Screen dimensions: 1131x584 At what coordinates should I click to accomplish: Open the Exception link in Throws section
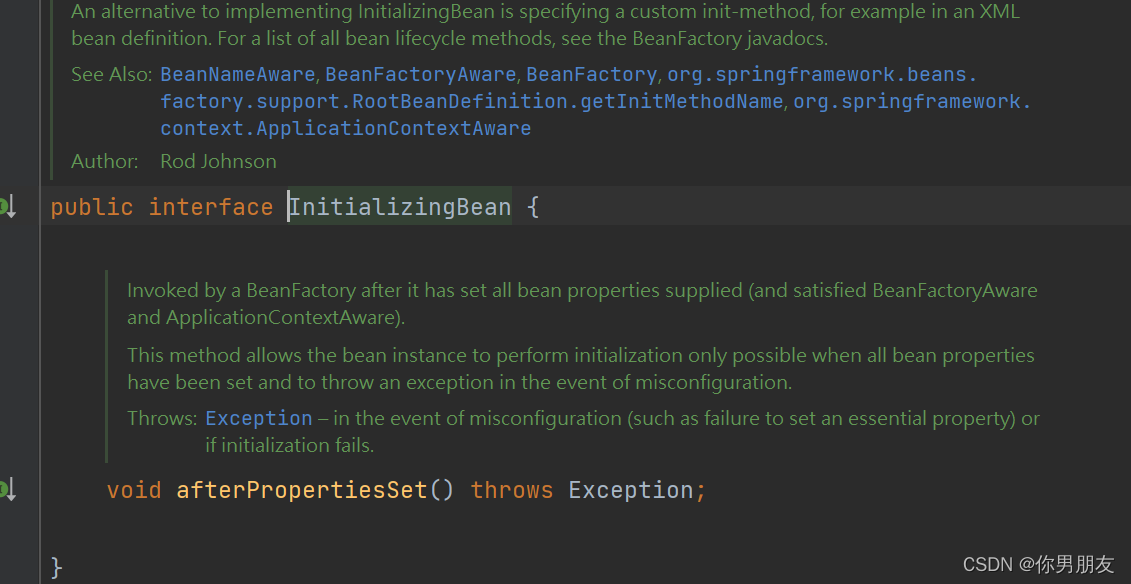click(x=259, y=418)
